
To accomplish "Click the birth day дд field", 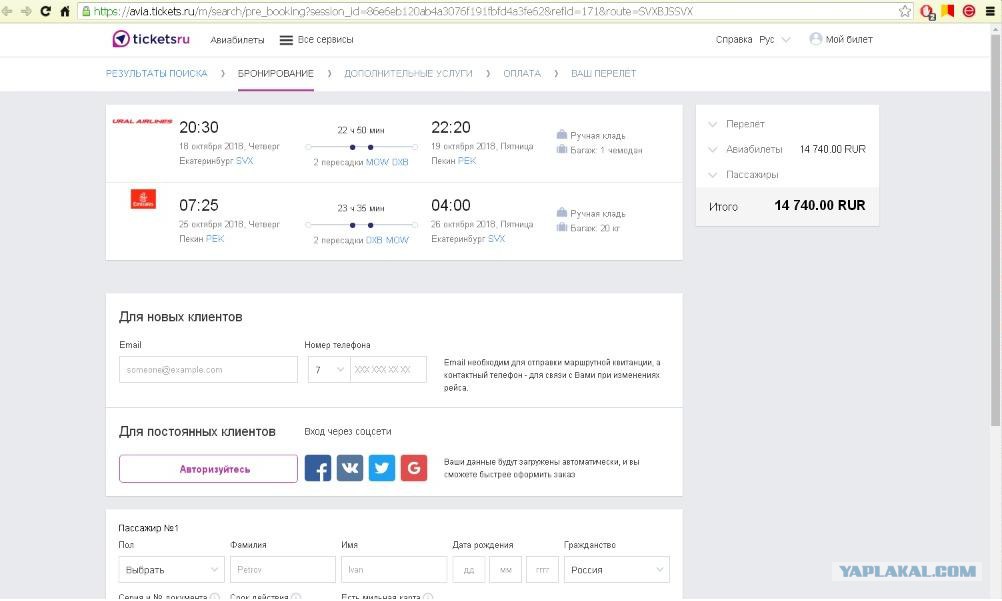I will coord(469,570).
